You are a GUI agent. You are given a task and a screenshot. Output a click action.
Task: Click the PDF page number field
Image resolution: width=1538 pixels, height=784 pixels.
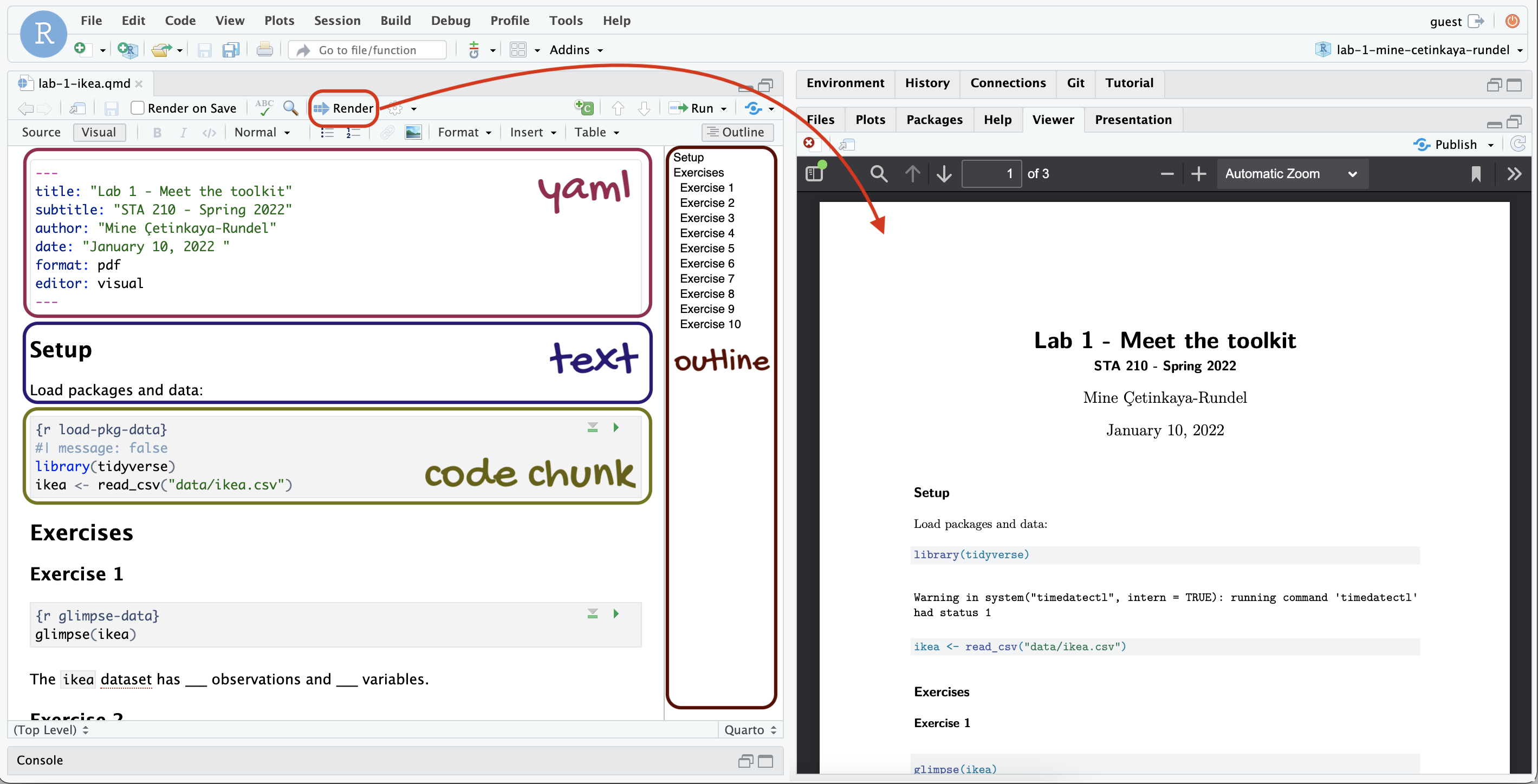pyautogui.click(x=990, y=174)
